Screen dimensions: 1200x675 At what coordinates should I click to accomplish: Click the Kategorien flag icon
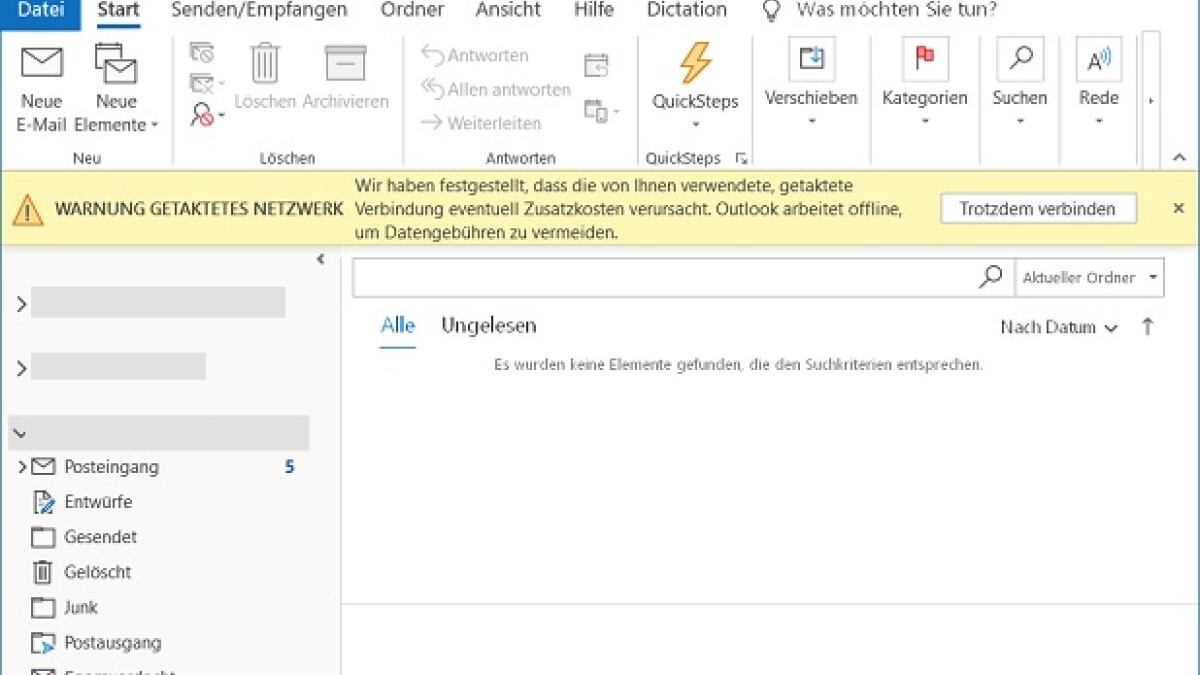[x=924, y=60]
